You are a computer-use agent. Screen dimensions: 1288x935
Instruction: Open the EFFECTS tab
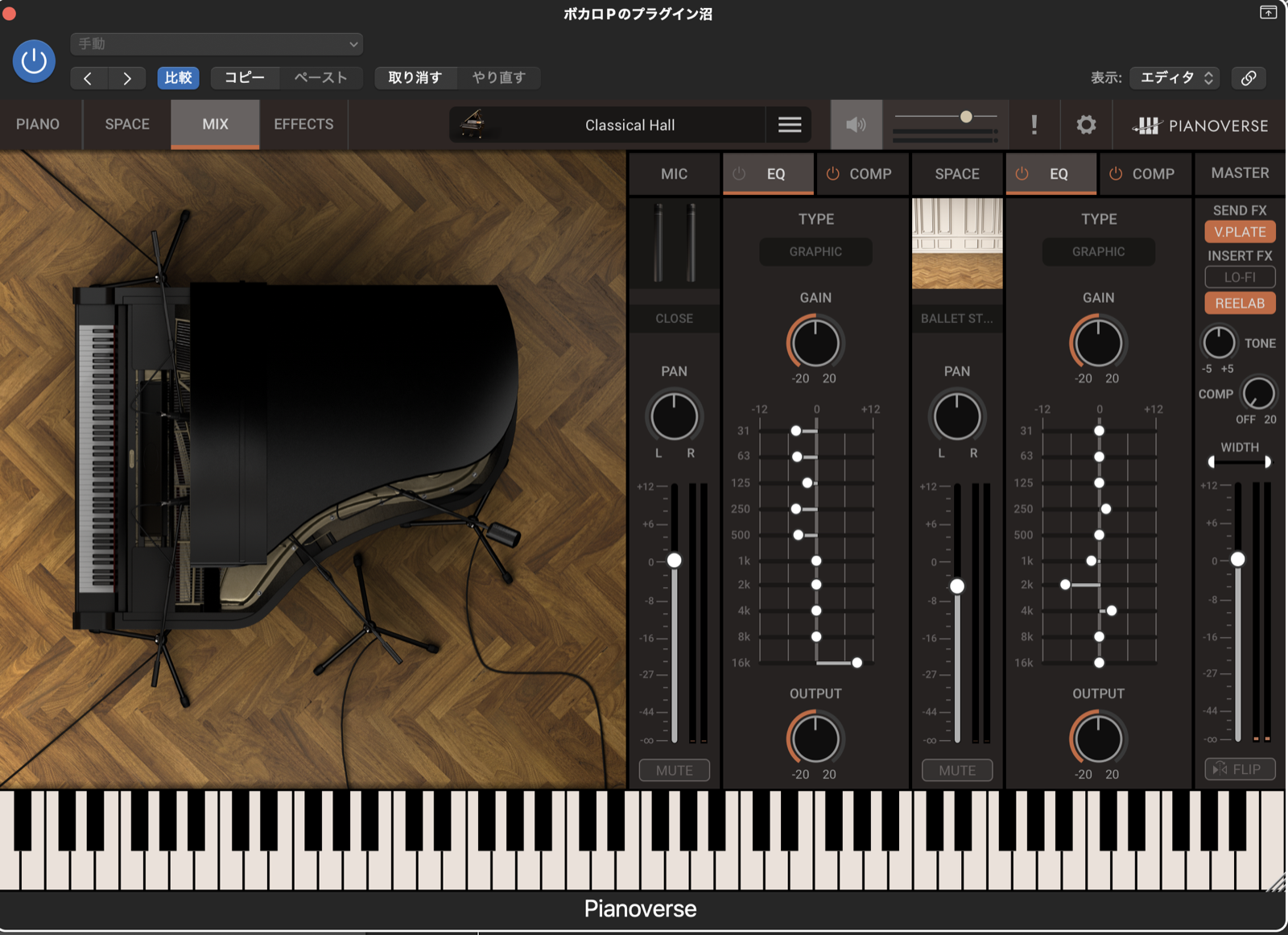pyautogui.click(x=303, y=124)
